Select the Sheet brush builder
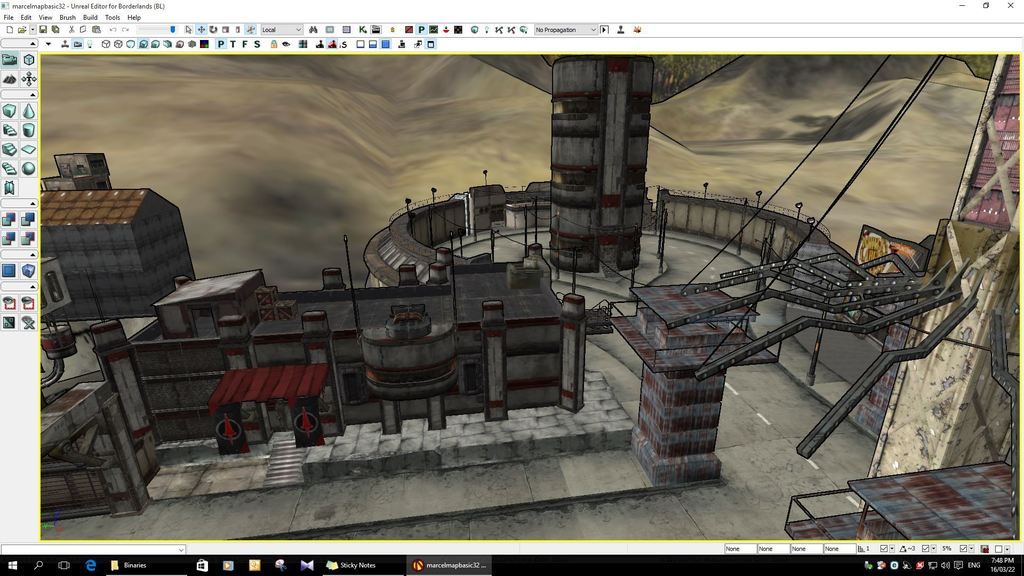Screen dimensions: 1024x576 coord(28,150)
